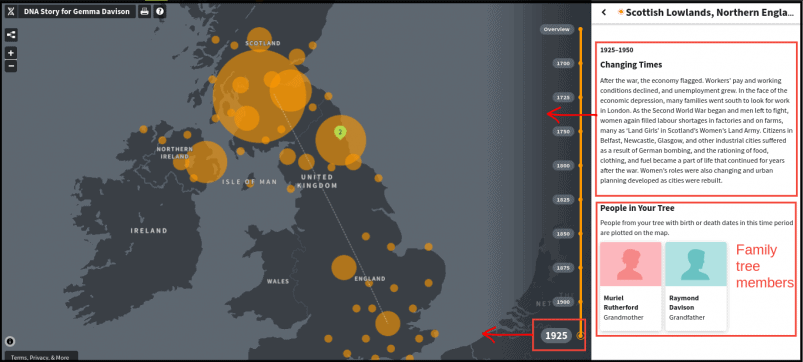Open the map info icon
Viewport: 803px width, 362px height.
click(10, 342)
